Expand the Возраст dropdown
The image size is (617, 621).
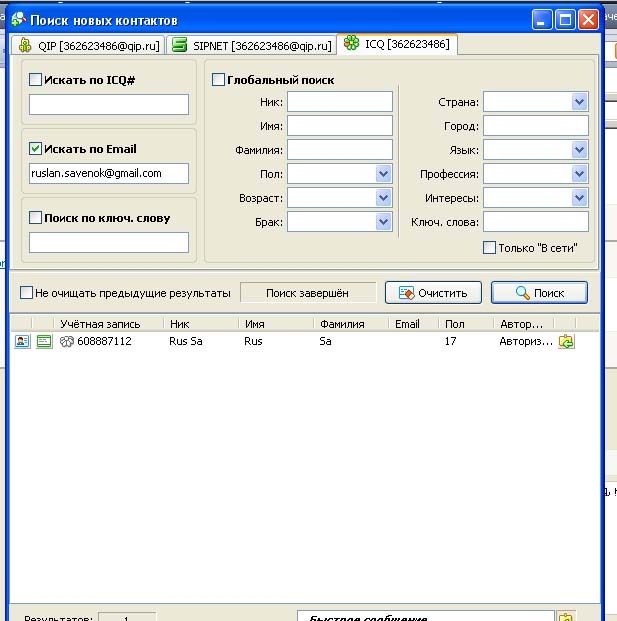coord(383,198)
